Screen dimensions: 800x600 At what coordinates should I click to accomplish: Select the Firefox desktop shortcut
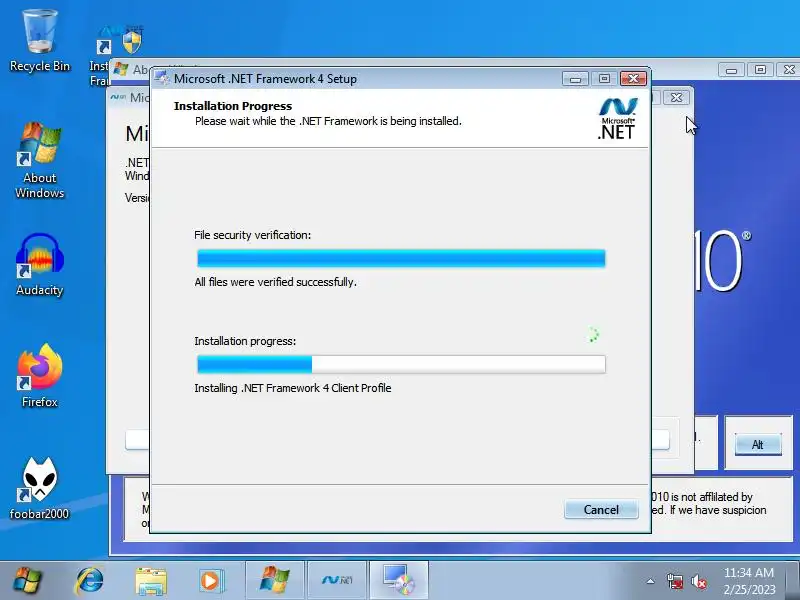tap(40, 377)
